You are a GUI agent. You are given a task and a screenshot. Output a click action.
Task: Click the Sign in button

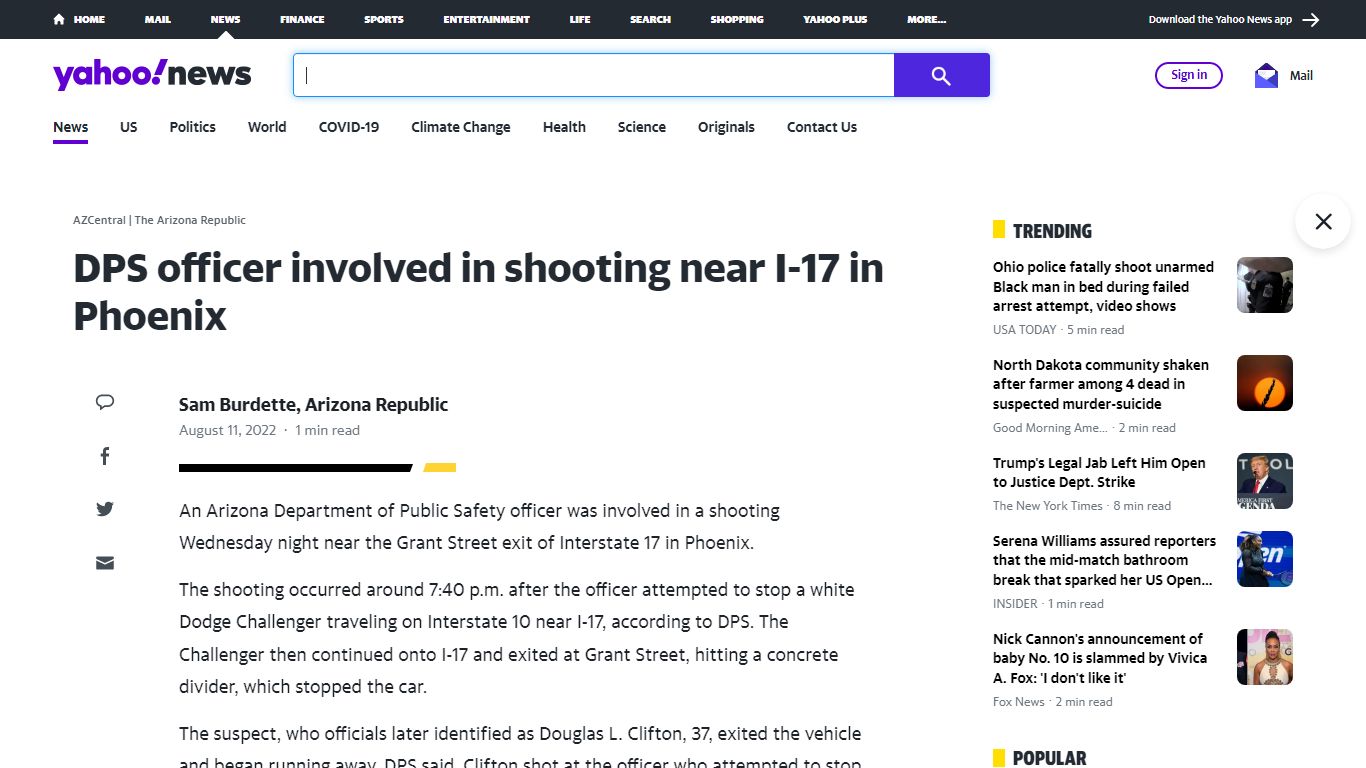(x=1189, y=75)
